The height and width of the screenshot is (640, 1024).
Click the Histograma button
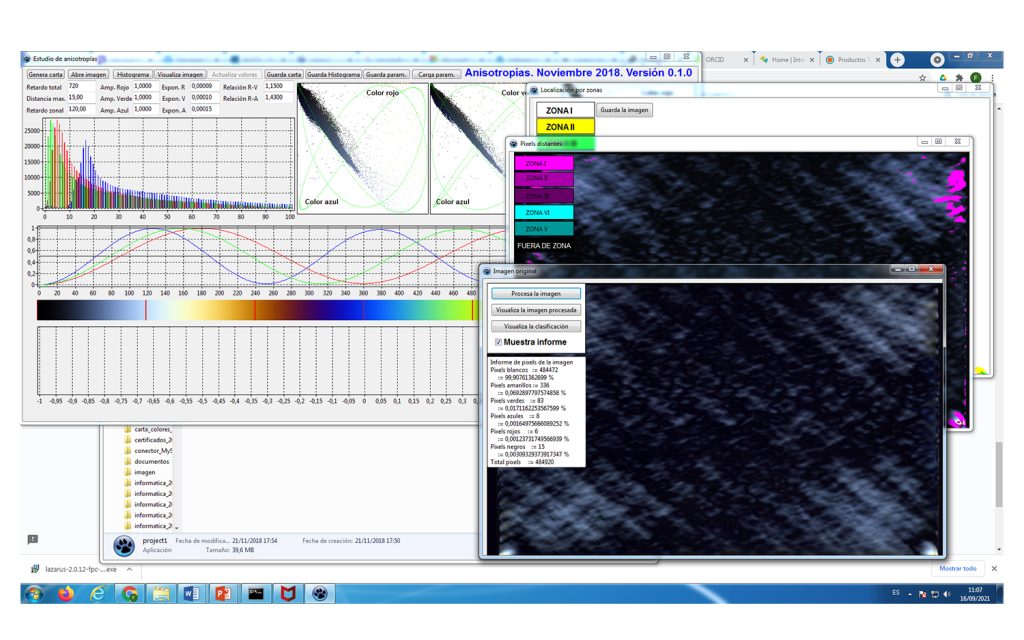tap(133, 74)
